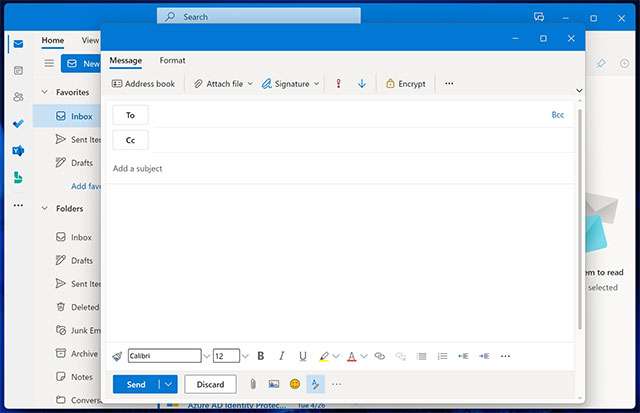The width and height of the screenshot is (640, 413).
Task: Open font color dropdown arrow
Action: click(364, 356)
